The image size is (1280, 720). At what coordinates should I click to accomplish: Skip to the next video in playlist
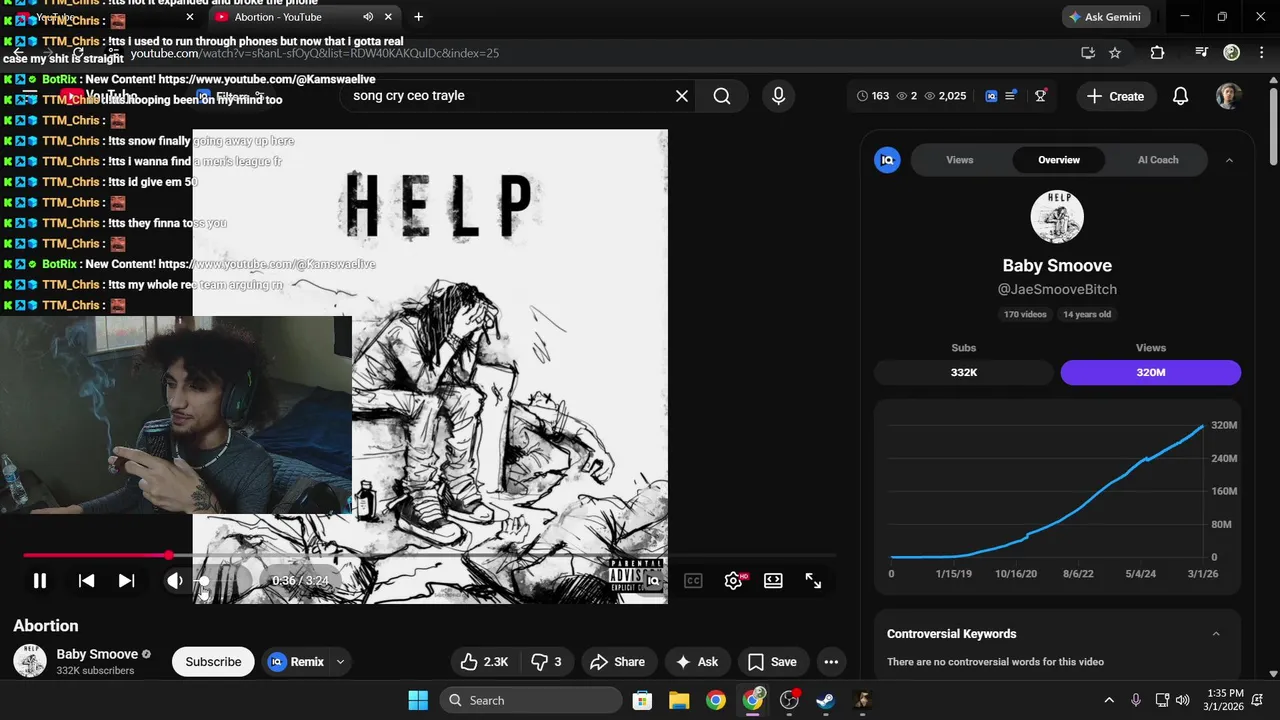pos(126,581)
